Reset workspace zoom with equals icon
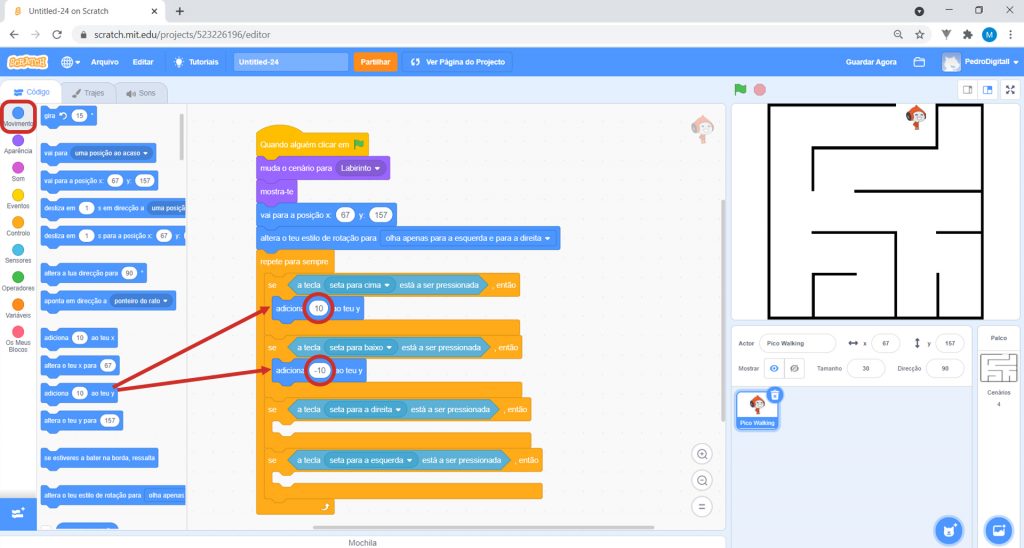Viewport: 1024px width, 548px height. point(702,506)
